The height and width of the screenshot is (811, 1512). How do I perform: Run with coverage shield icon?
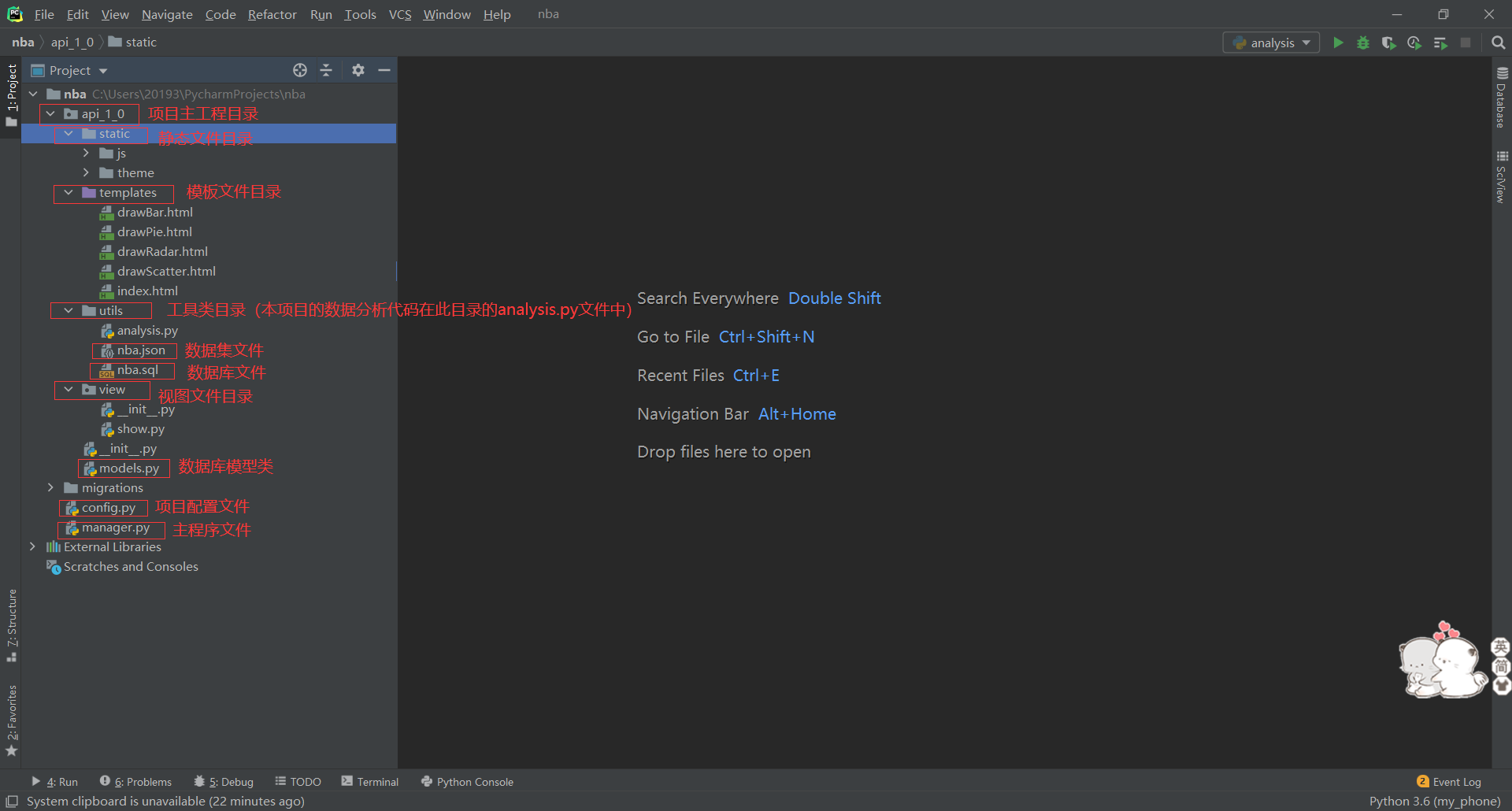pyautogui.click(x=1388, y=43)
